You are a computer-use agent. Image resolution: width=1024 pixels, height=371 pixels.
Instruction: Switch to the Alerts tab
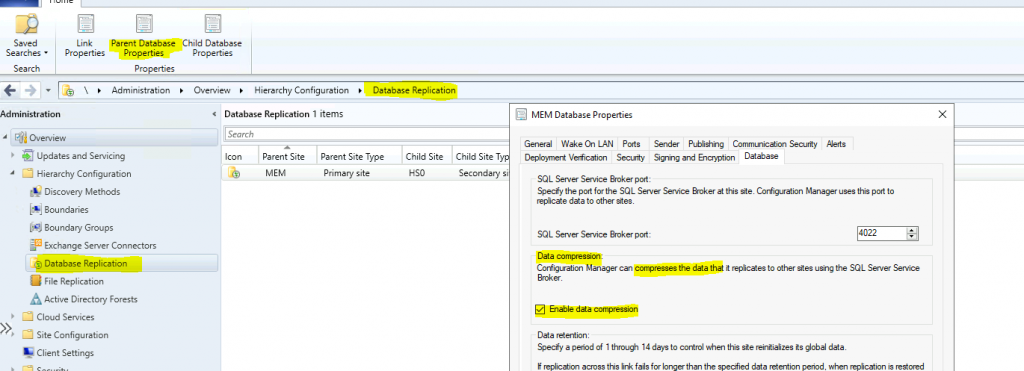pos(836,144)
